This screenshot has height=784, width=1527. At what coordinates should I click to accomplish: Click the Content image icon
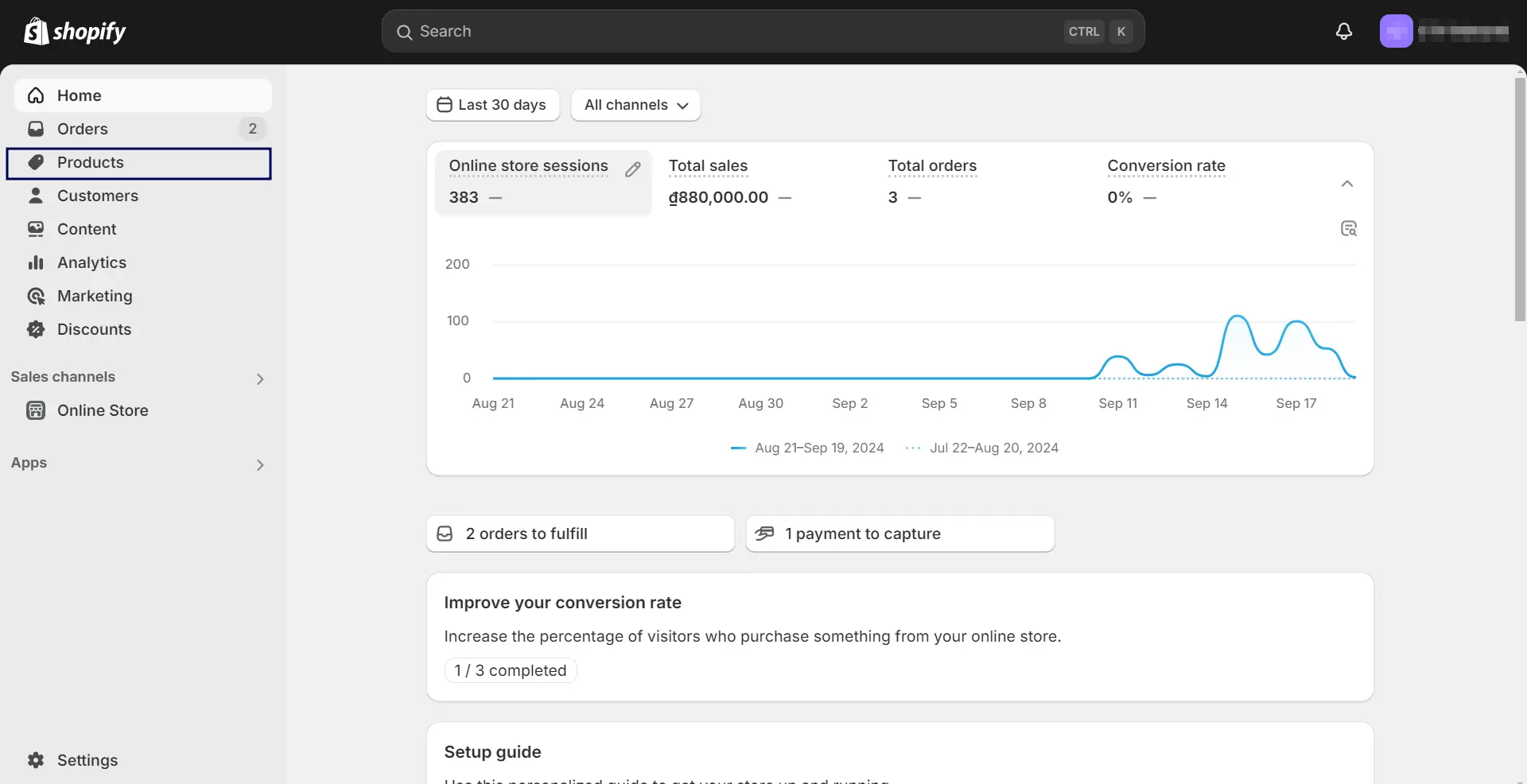[x=36, y=229]
